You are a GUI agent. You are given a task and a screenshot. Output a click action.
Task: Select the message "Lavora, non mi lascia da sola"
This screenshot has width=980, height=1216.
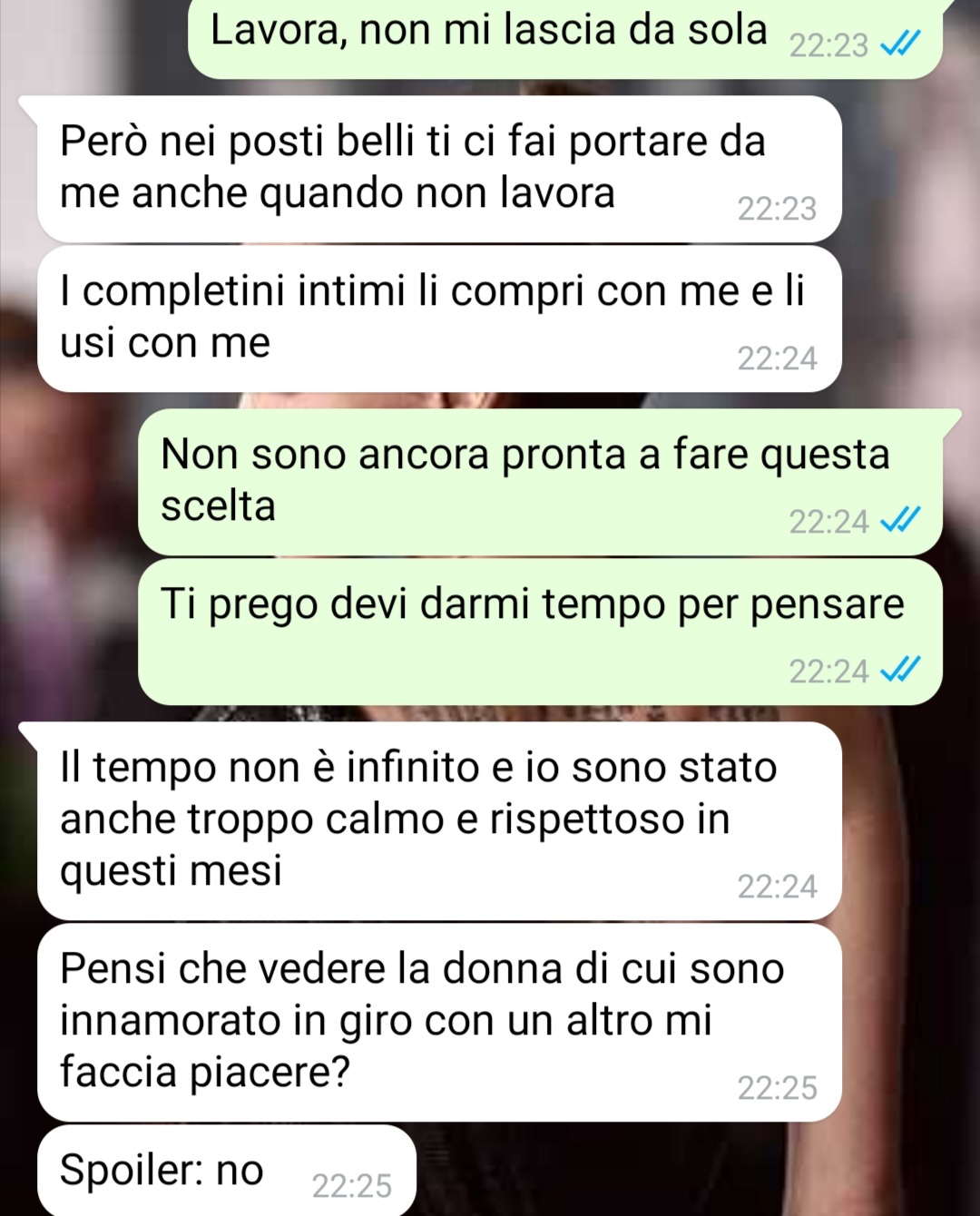click(x=564, y=36)
